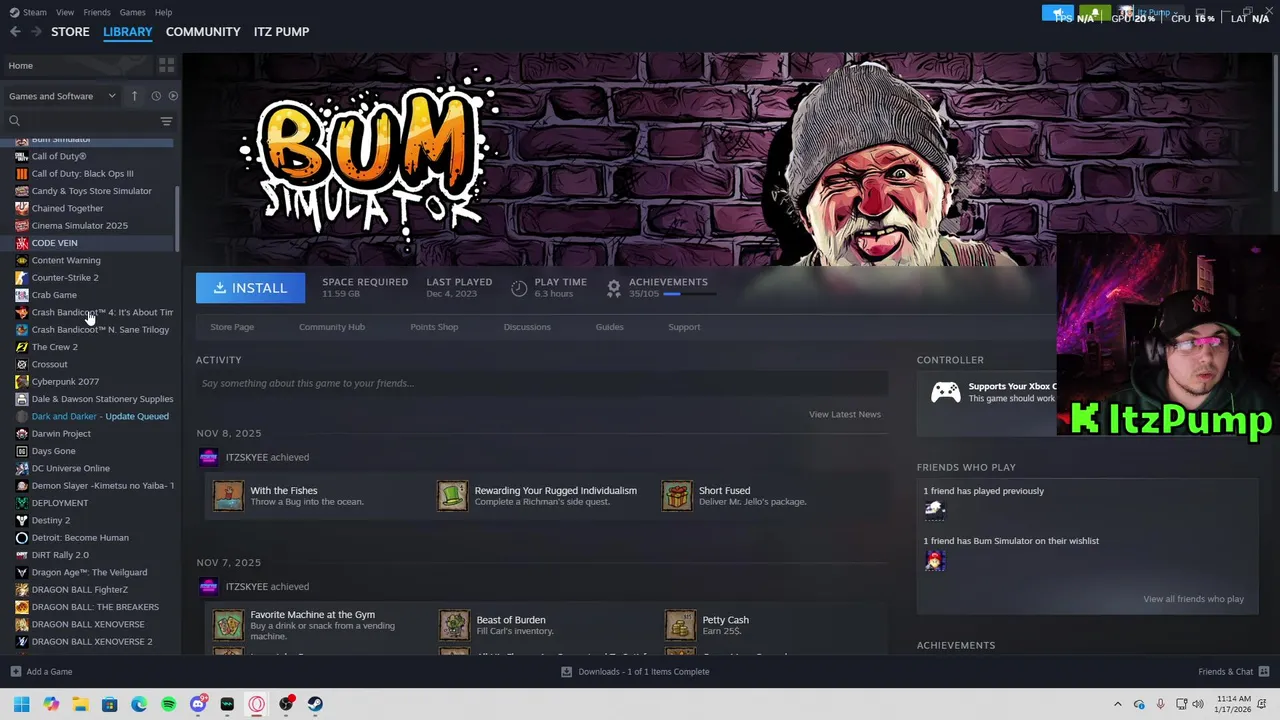Open the Games and Software dropdown
The image size is (1280, 720).
(x=62, y=96)
